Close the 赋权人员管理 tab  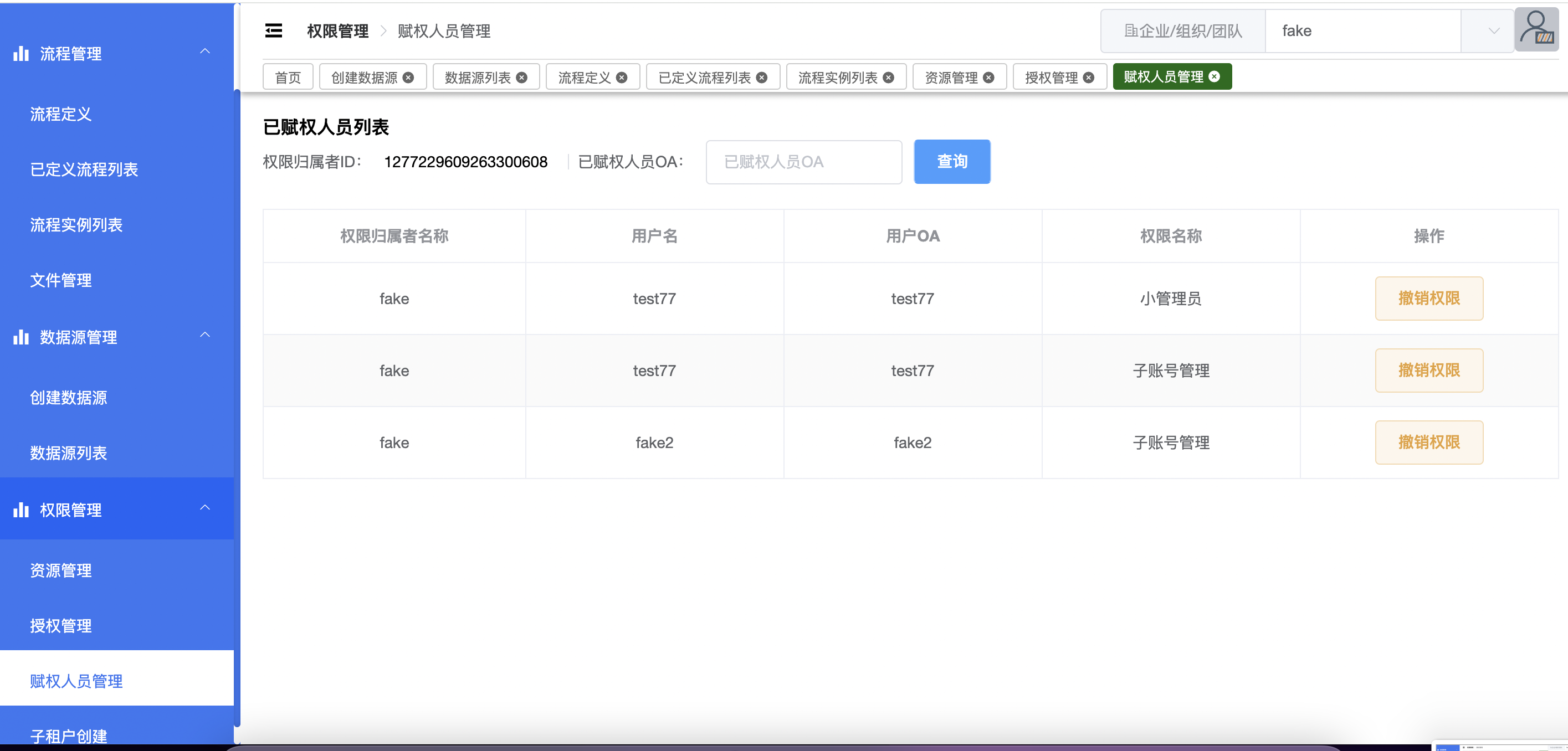[1215, 76]
